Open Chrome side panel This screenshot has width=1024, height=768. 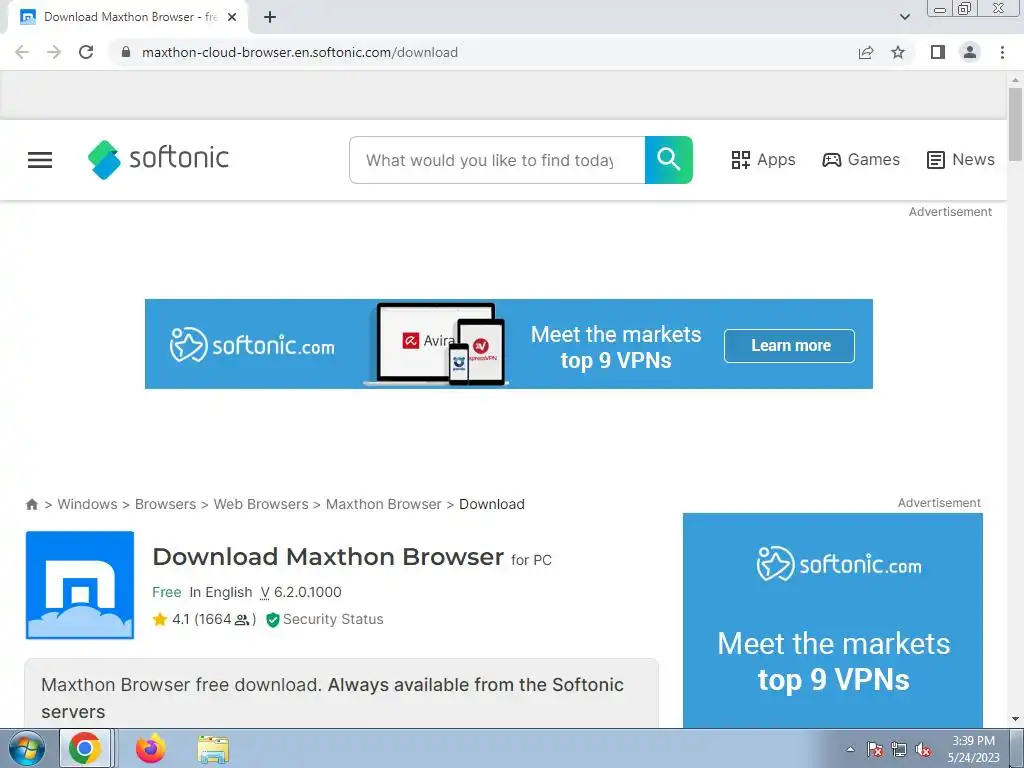938,52
